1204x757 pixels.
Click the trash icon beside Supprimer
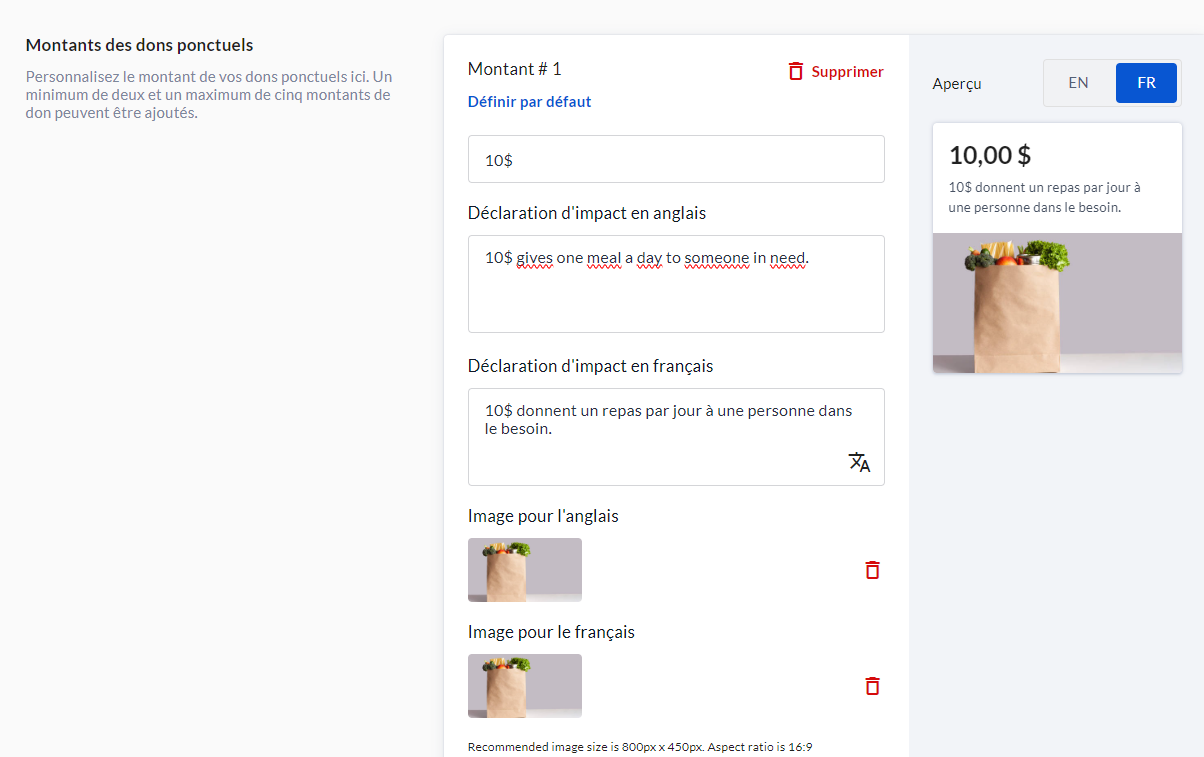pyautogui.click(x=796, y=71)
